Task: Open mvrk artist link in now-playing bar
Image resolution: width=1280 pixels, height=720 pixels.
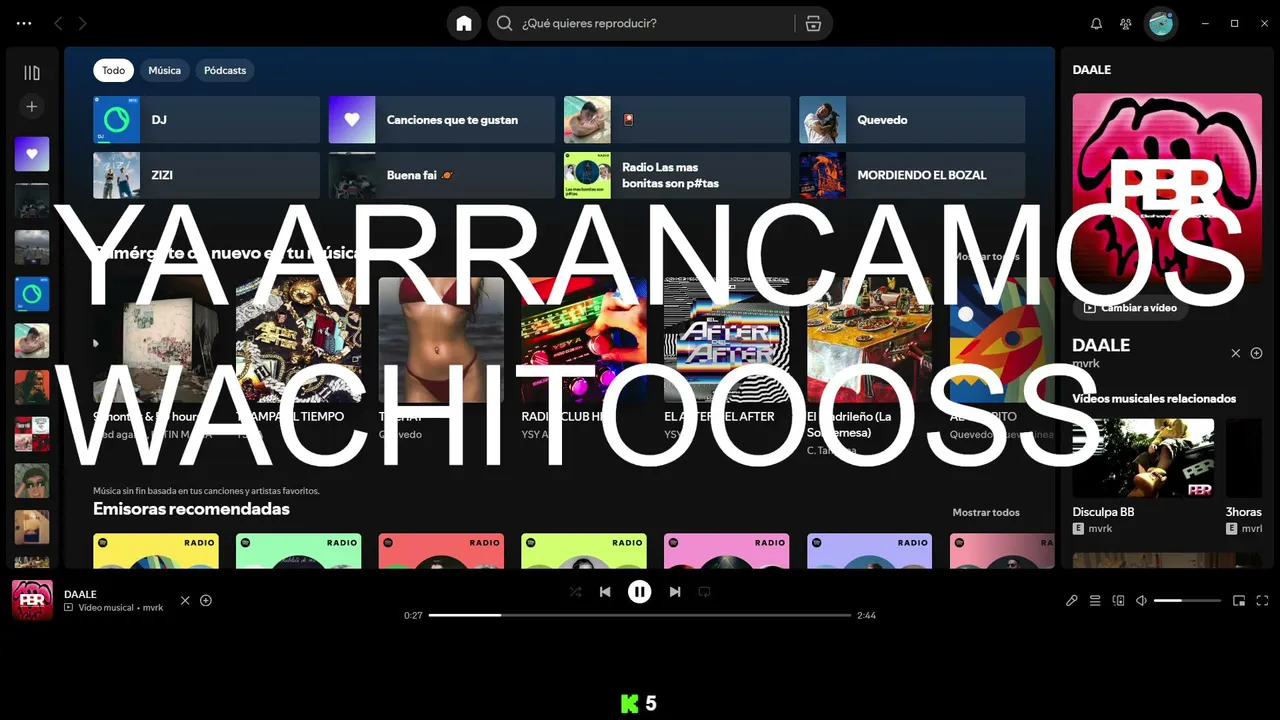Action: pyautogui.click(x=153, y=608)
